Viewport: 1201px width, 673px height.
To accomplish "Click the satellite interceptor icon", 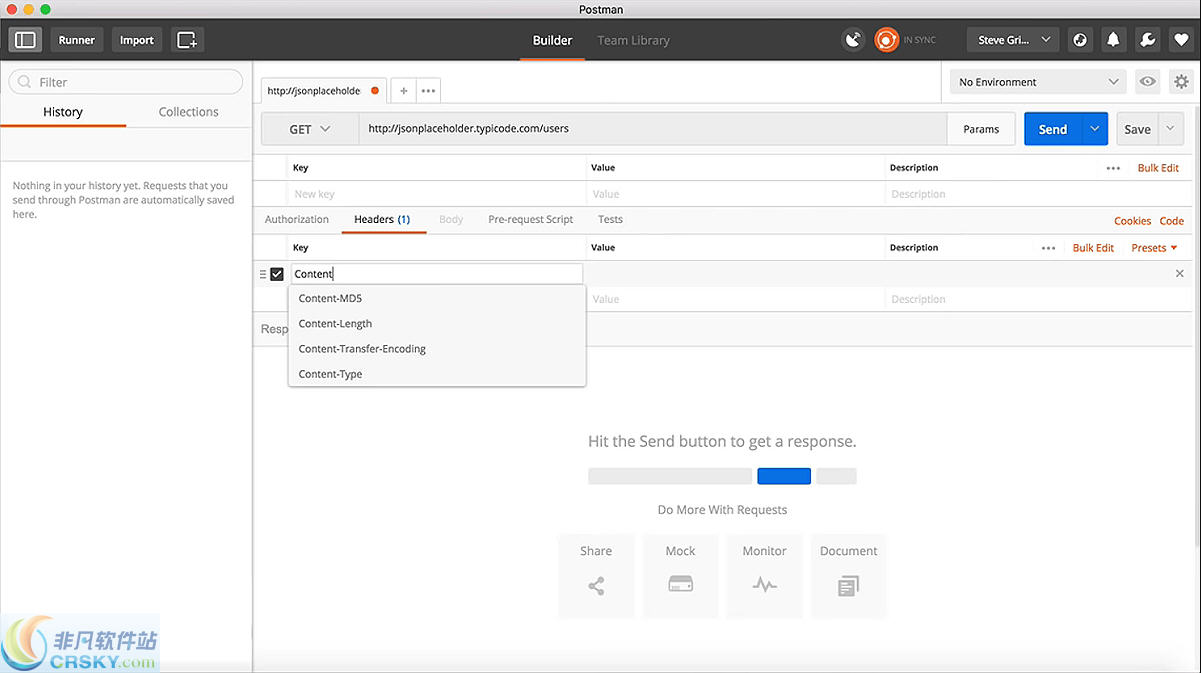I will tap(852, 40).
